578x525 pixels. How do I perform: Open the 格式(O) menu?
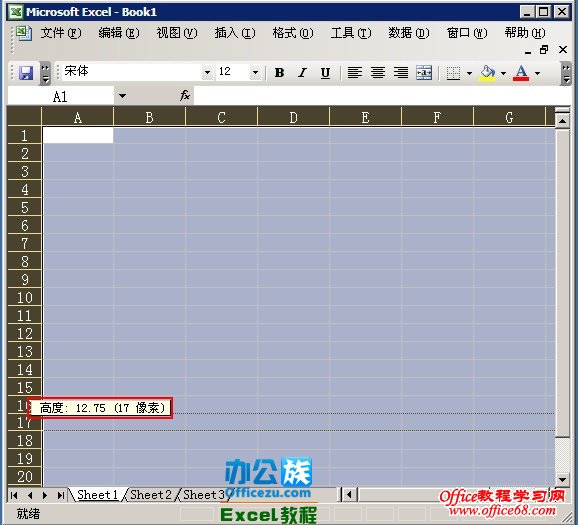(293, 33)
